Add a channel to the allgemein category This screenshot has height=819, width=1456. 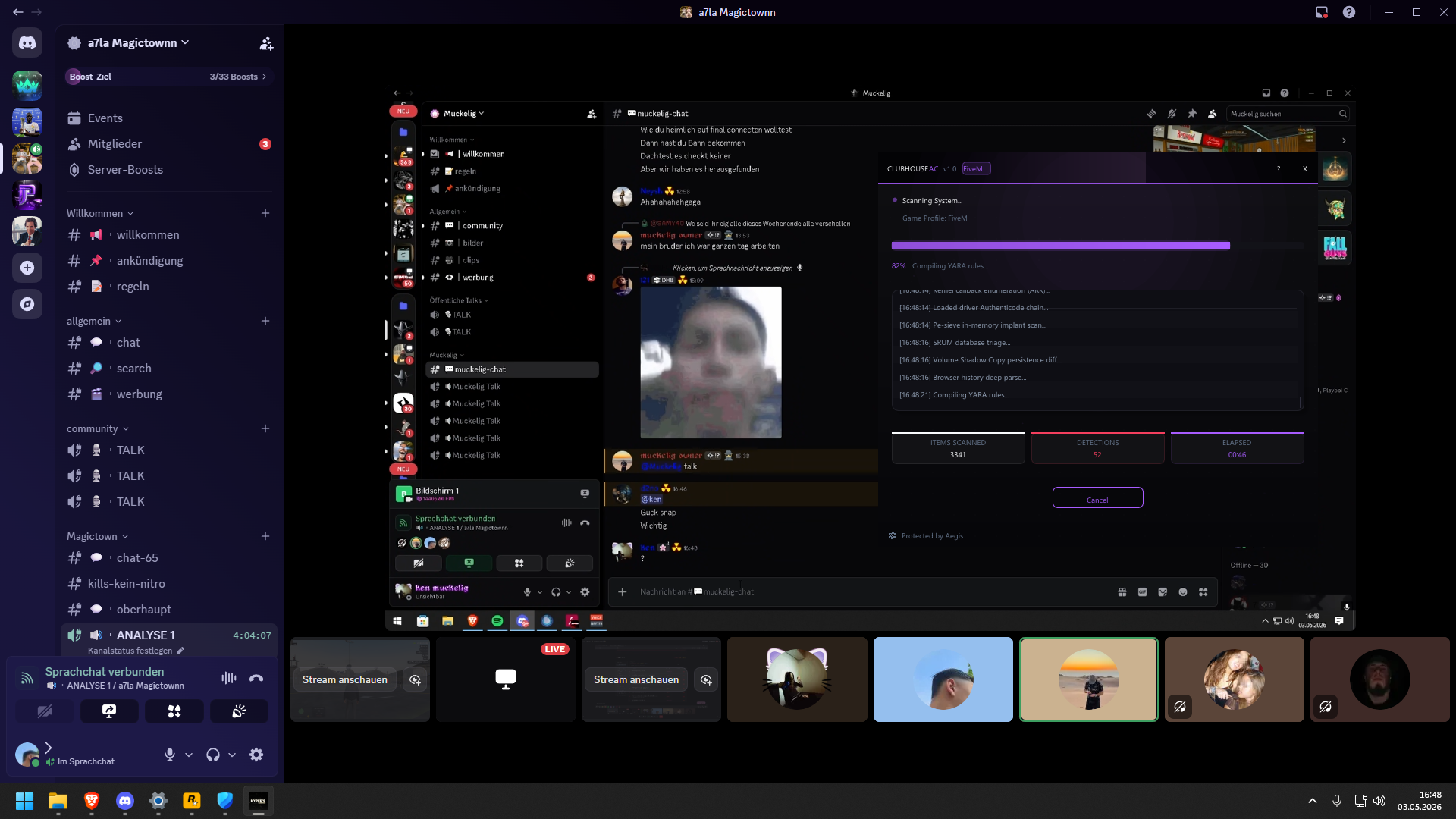pos(265,322)
